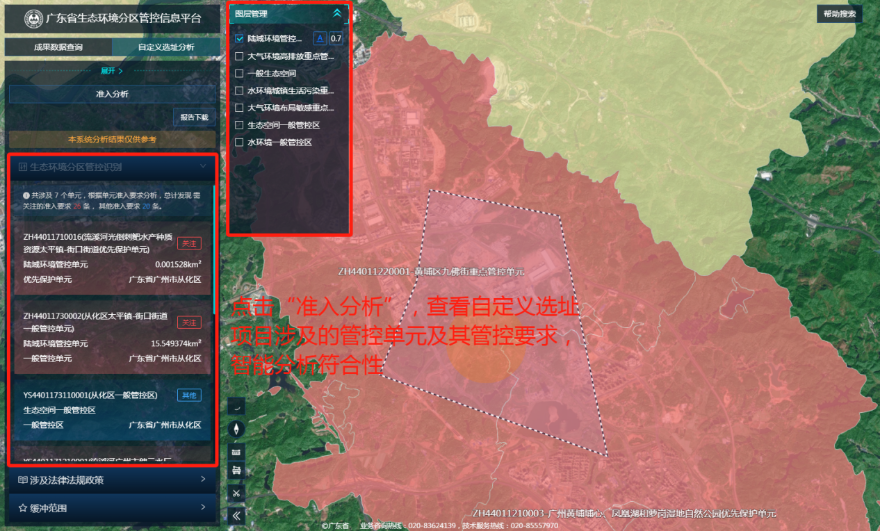Enable the 一般生态空间 layer checkbox

(x=239, y=73)
